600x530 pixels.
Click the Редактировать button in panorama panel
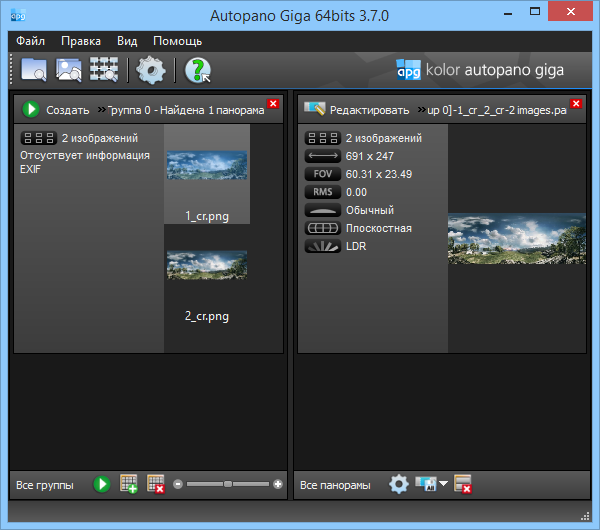click(x=357, y=108)
